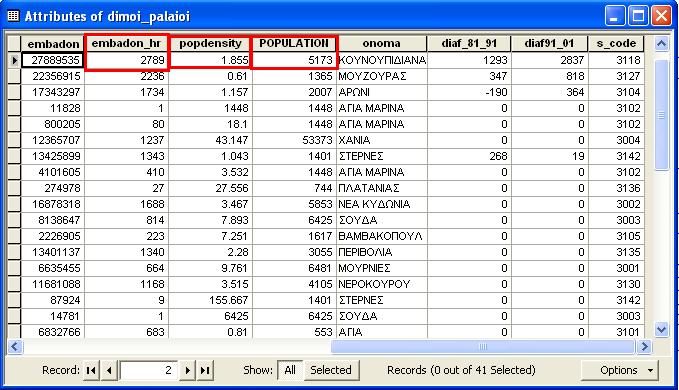Select the POPULATION column header
This screenshot has width=679, height=390.
pyautogui.click(x=294, y=44)
